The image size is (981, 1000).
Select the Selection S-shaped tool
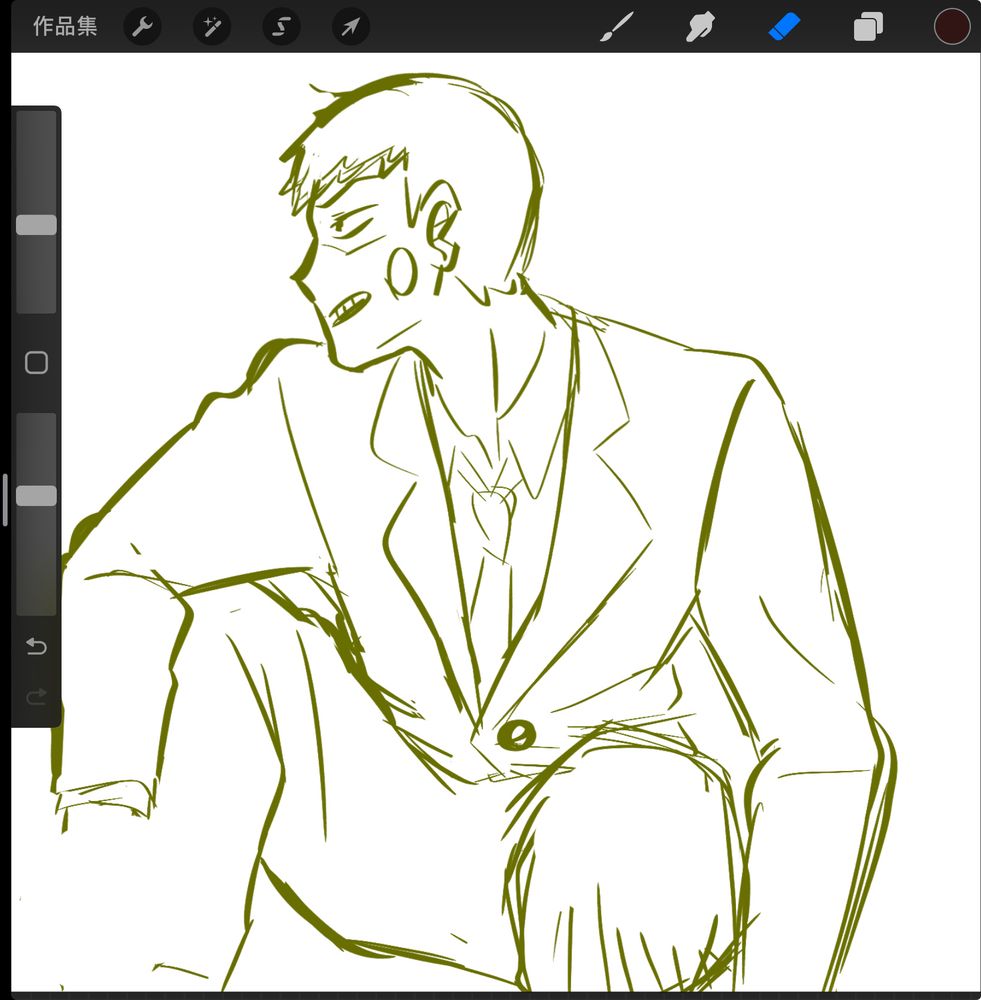pos(281,27)
